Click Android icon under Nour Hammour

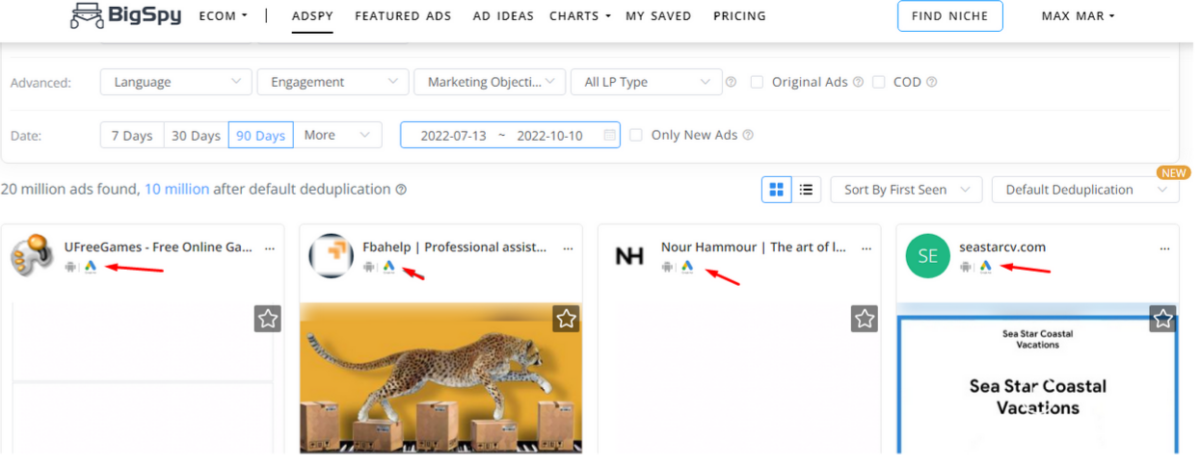click(x=667, y=267)
